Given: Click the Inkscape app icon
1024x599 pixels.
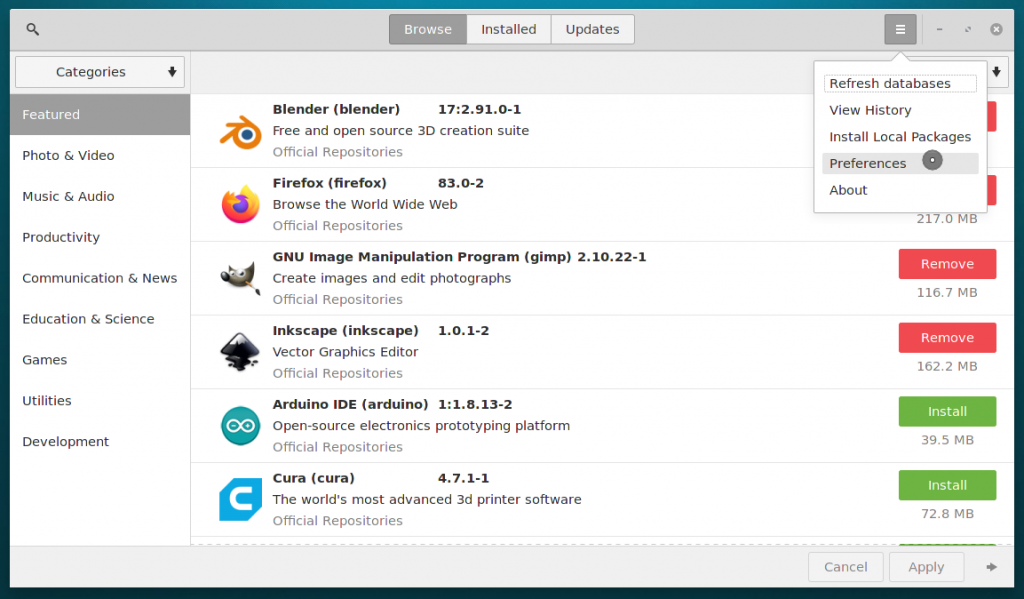Looking at the screenshot, I should click(240, 352).
